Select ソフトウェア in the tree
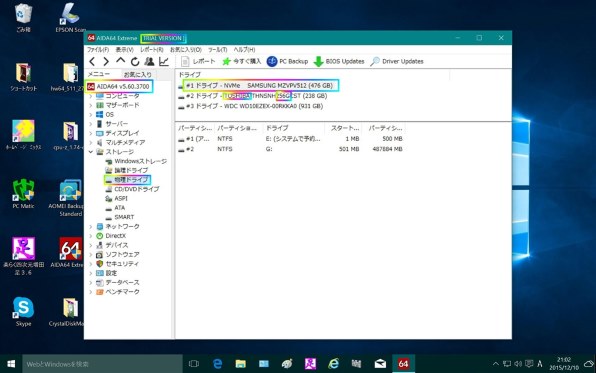This screenshot has width=596, height=373. click(117, 254)
